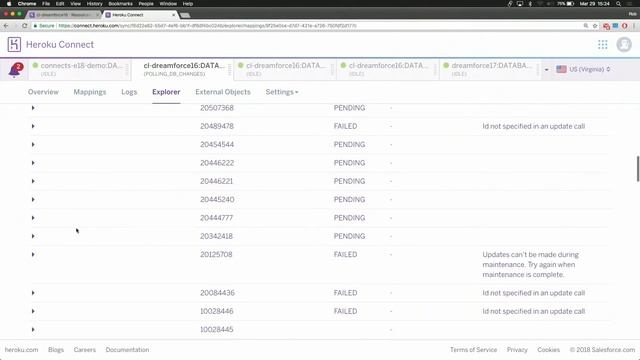Open the Documentation footer link
The image size is (640, 360).
[127, 350]
